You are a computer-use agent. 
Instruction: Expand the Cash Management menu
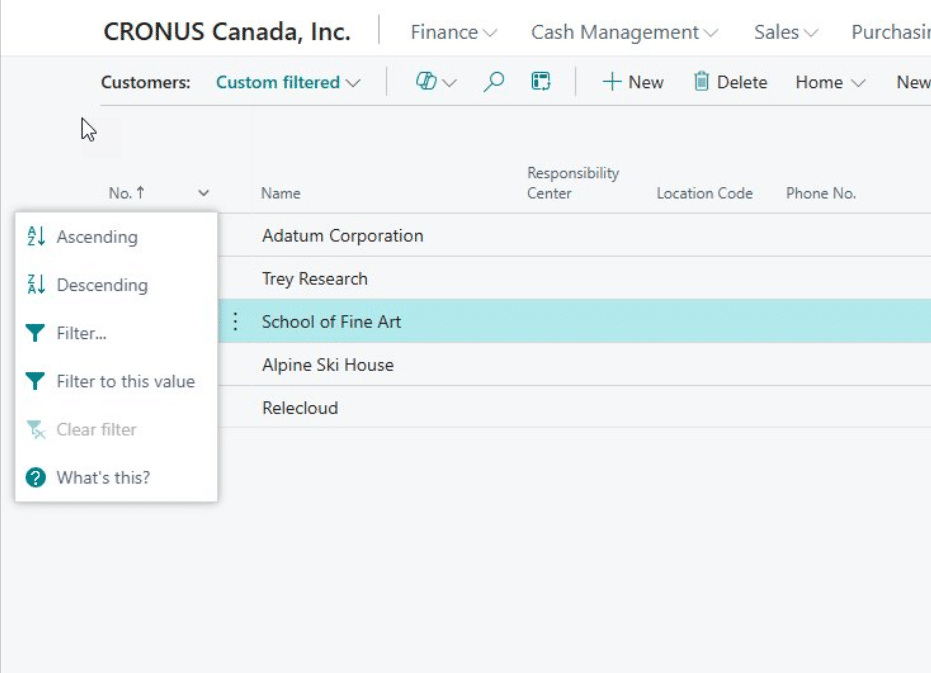pyautogui.click(x=624, y=32)
